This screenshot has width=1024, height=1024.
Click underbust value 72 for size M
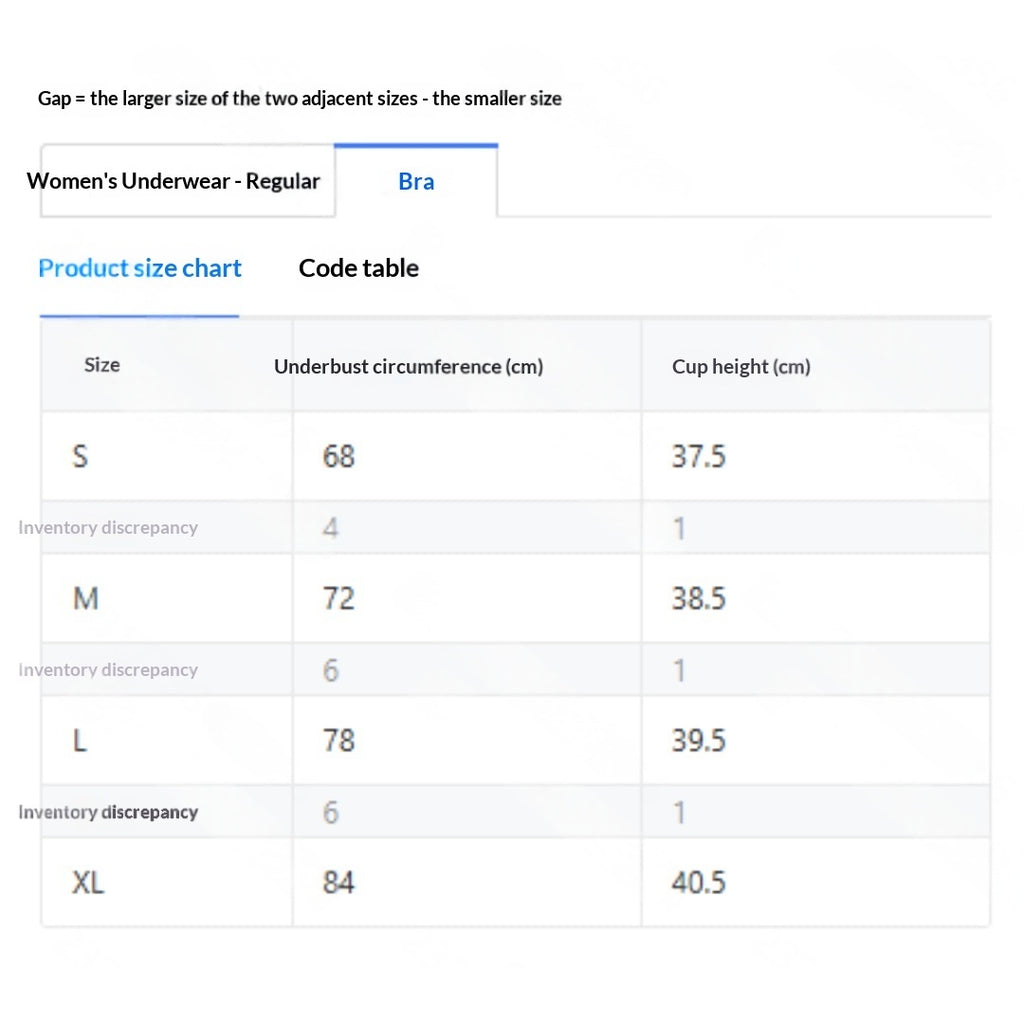tap(338, 599)
